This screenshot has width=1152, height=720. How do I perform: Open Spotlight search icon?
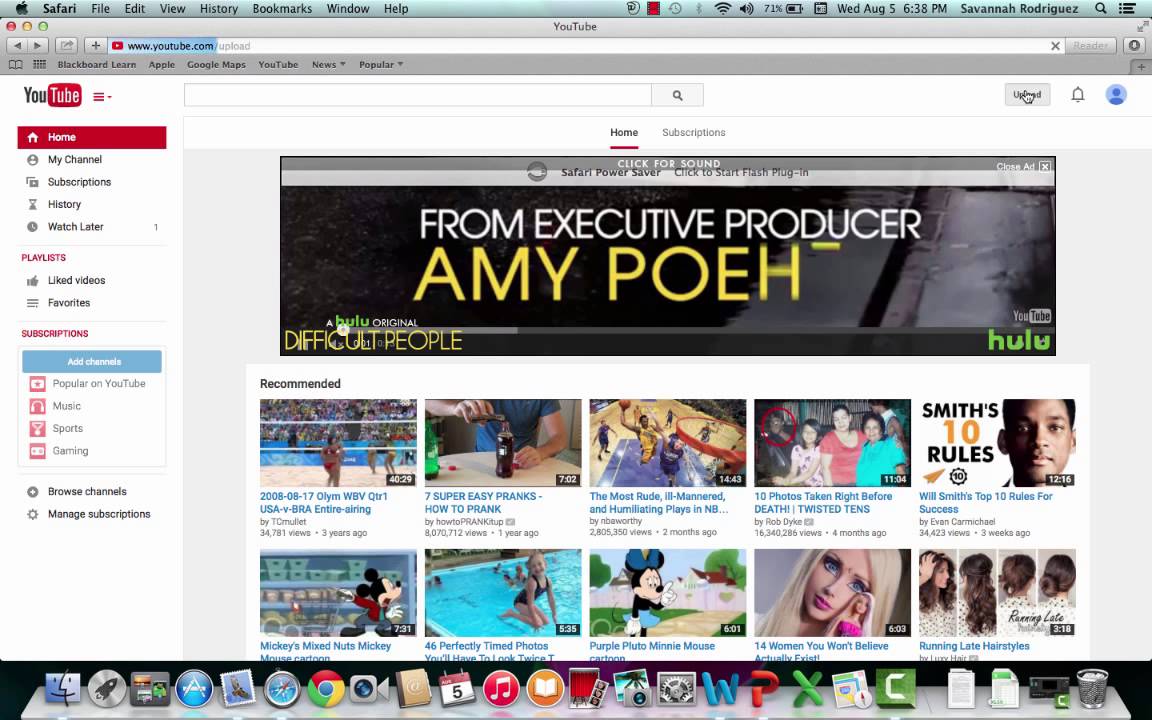(x=1101, y=9)
